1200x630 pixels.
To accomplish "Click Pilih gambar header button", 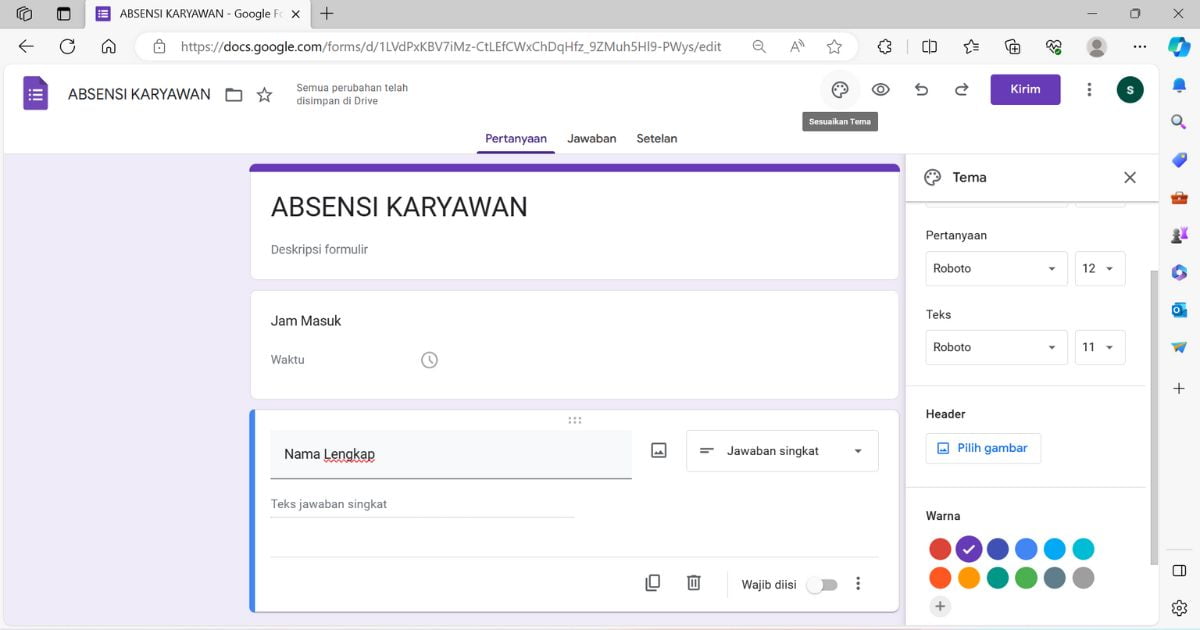I will pos(983,448).
